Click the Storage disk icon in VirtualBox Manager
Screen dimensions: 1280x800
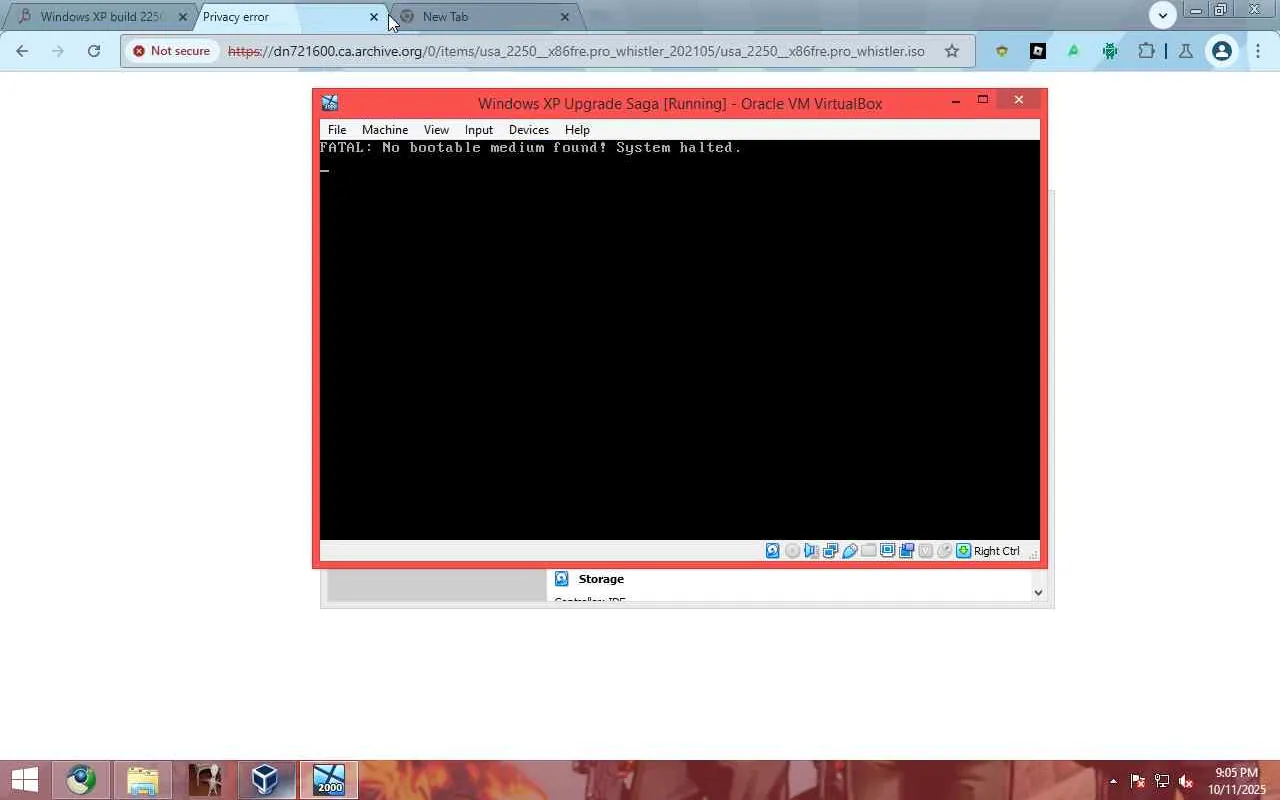(x=561, y=579)
